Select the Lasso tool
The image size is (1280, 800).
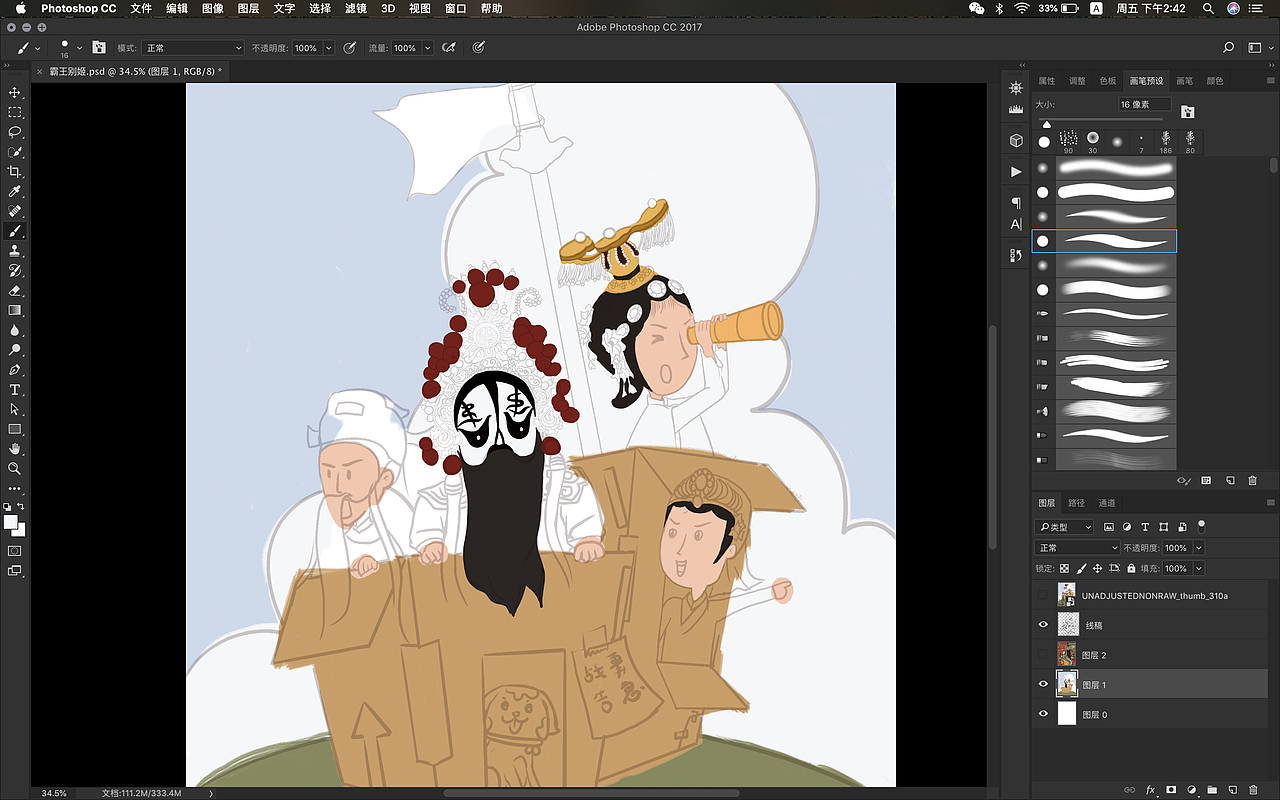(15, 132)
